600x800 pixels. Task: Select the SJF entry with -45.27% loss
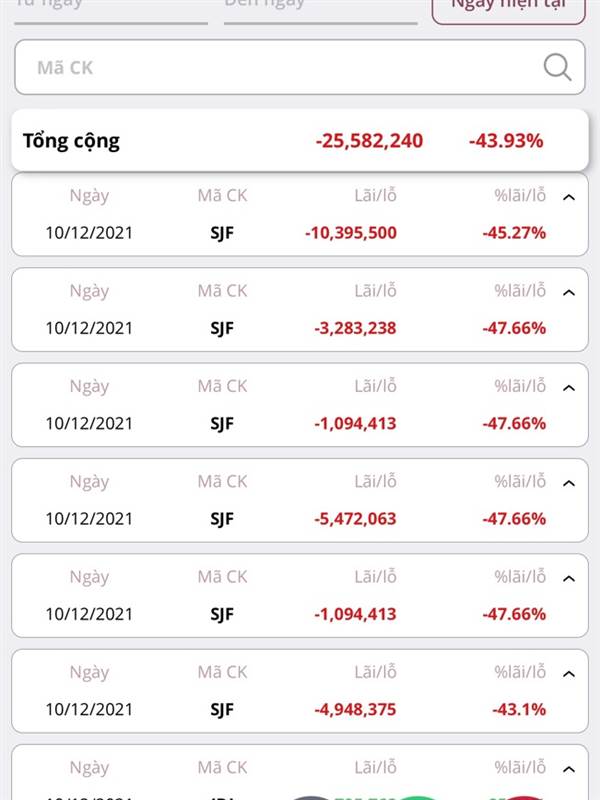point(299,215)
